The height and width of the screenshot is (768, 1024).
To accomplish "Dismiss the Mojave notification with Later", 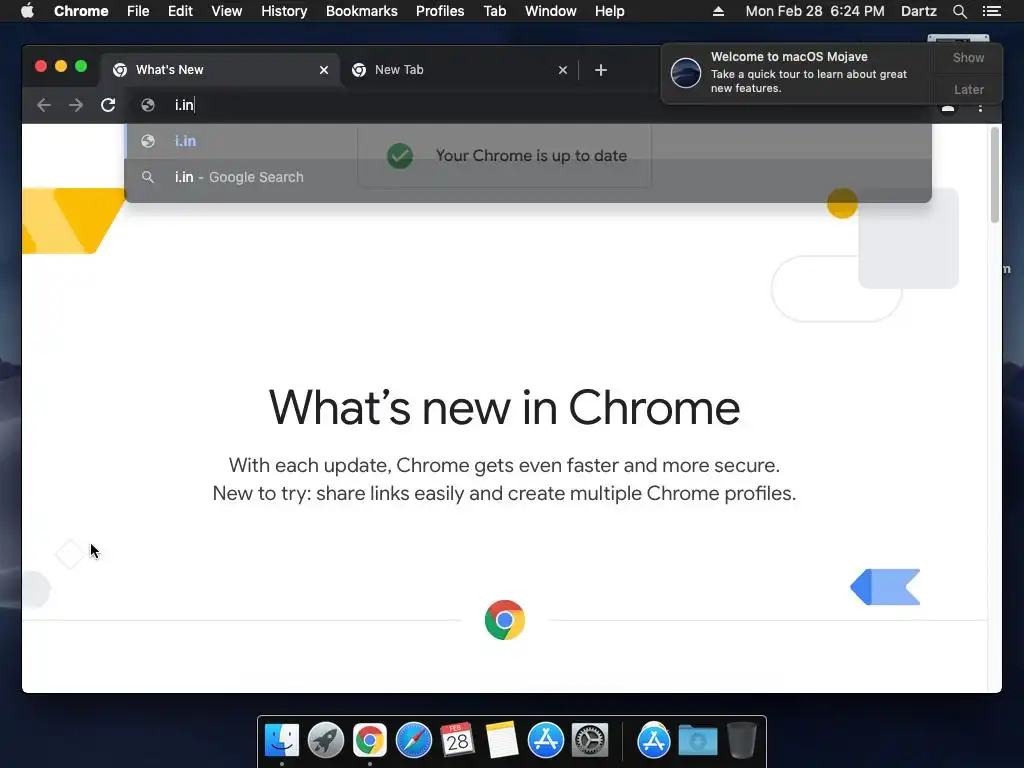I will click(968, 89).
